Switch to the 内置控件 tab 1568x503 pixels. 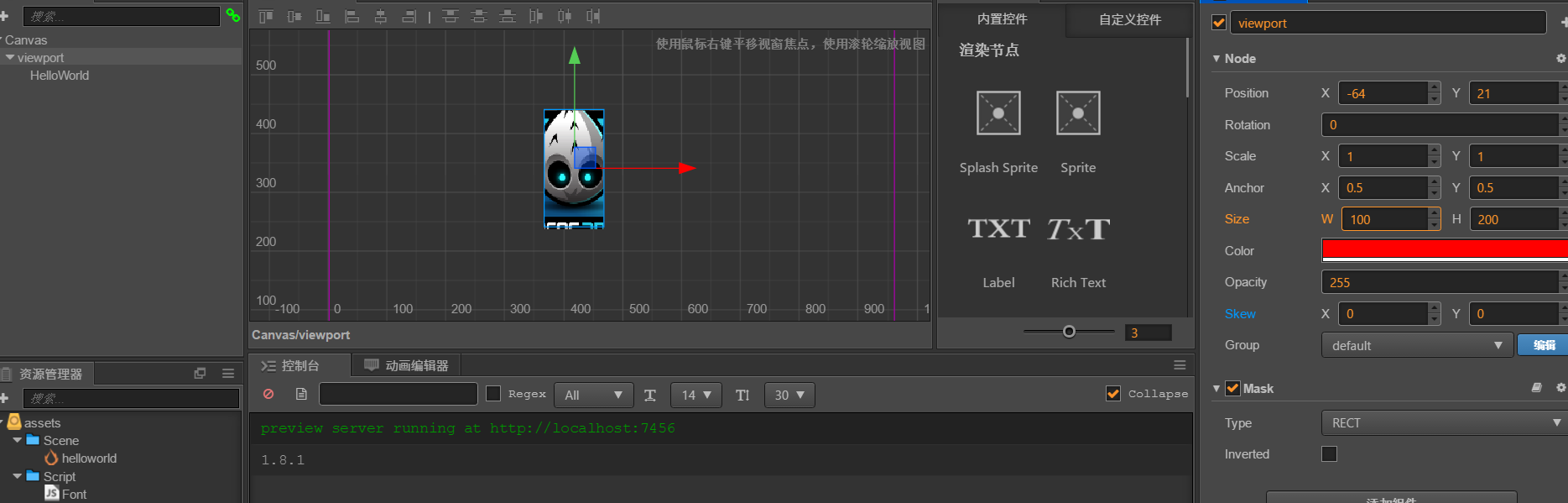[1002, 19]
